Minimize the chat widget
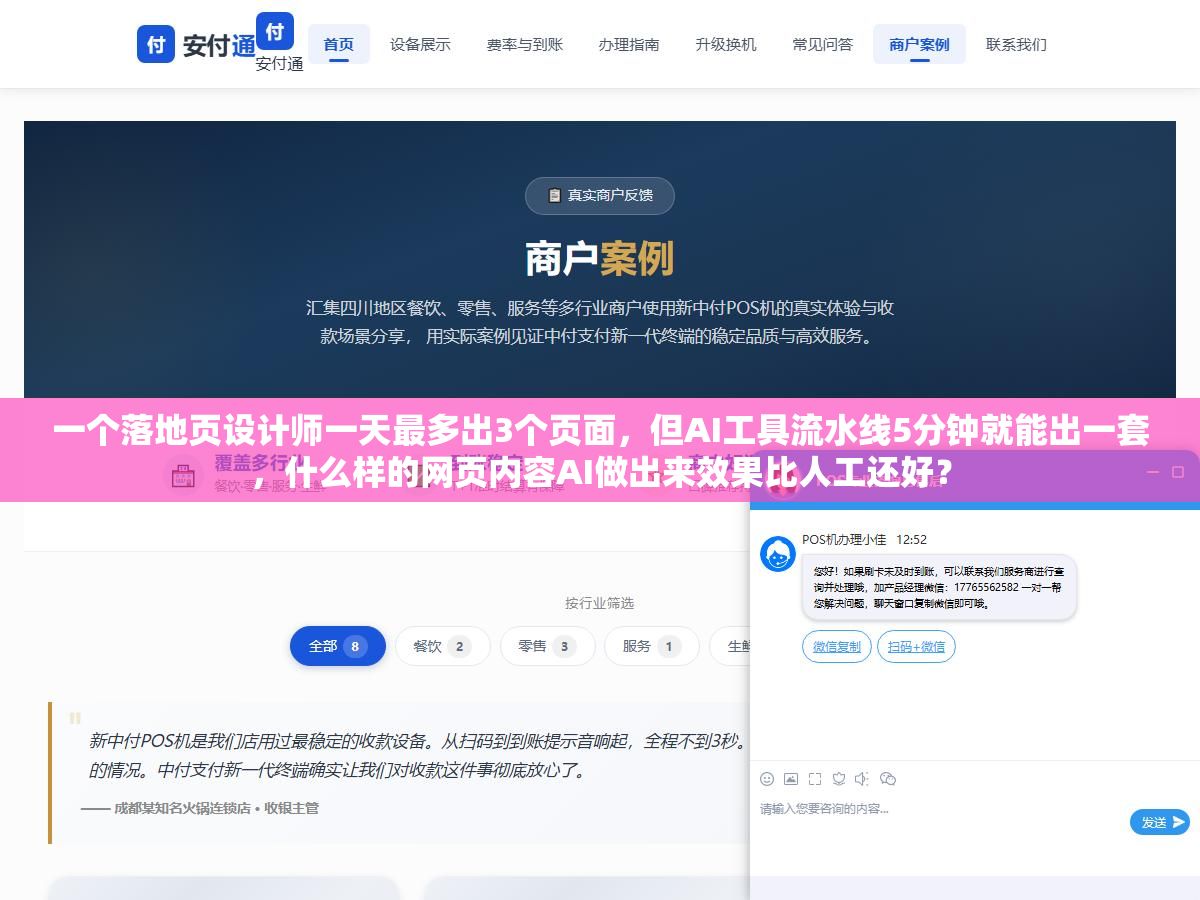 click(x=1152, y=471)
